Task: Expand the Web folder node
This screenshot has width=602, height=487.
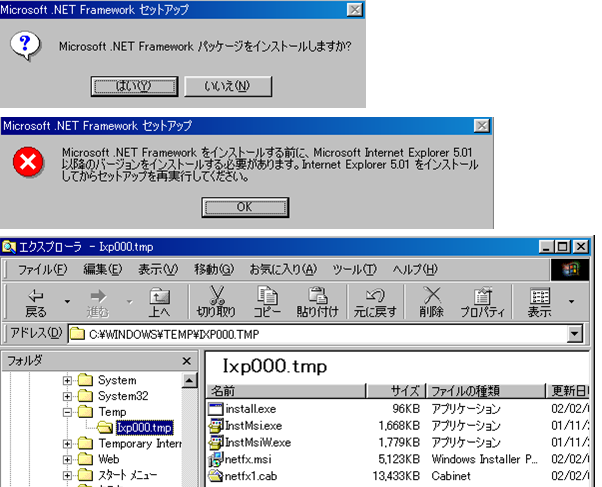Action: (x=67, y=460)
